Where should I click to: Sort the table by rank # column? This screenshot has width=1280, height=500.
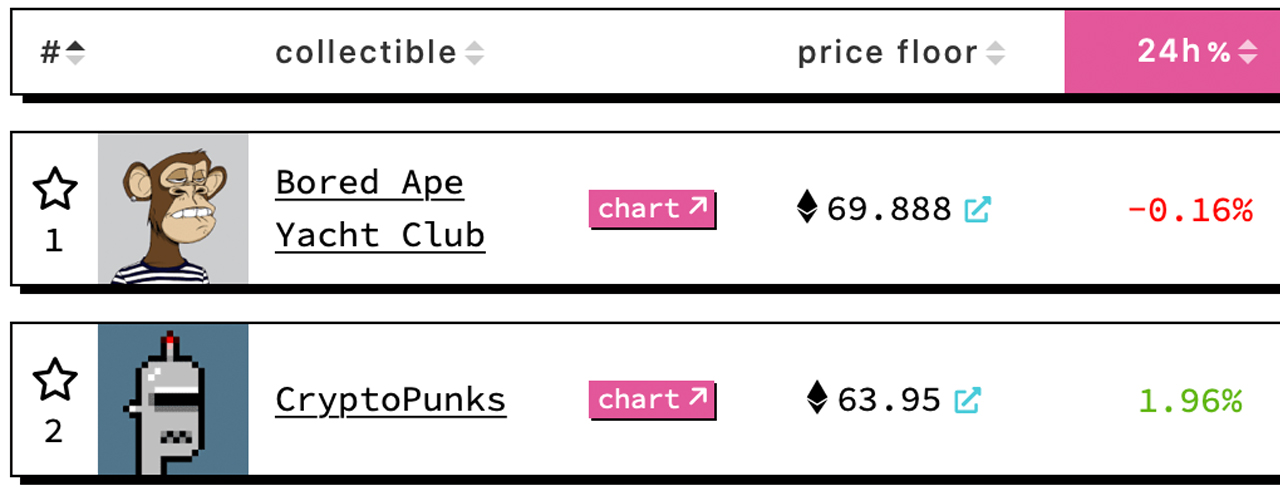62,52
